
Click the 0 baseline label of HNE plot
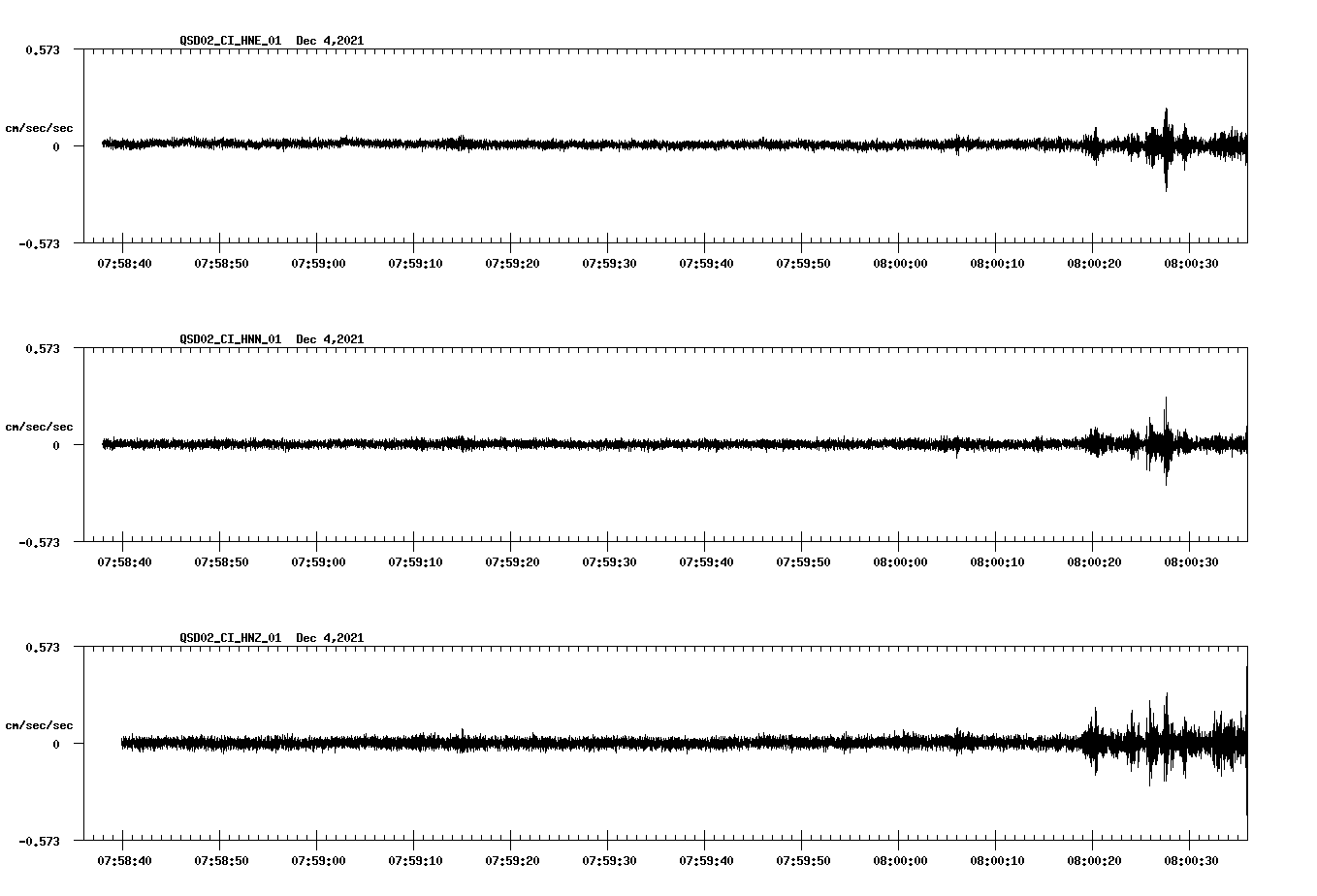(56, 146)
